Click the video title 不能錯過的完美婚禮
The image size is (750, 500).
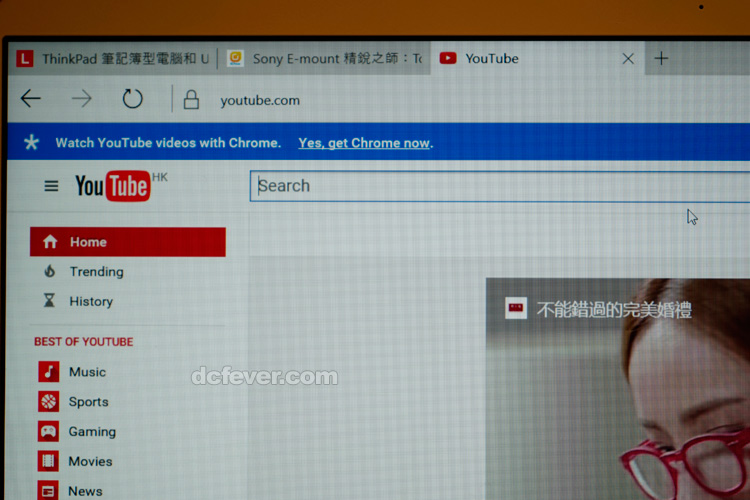point(614,310)
